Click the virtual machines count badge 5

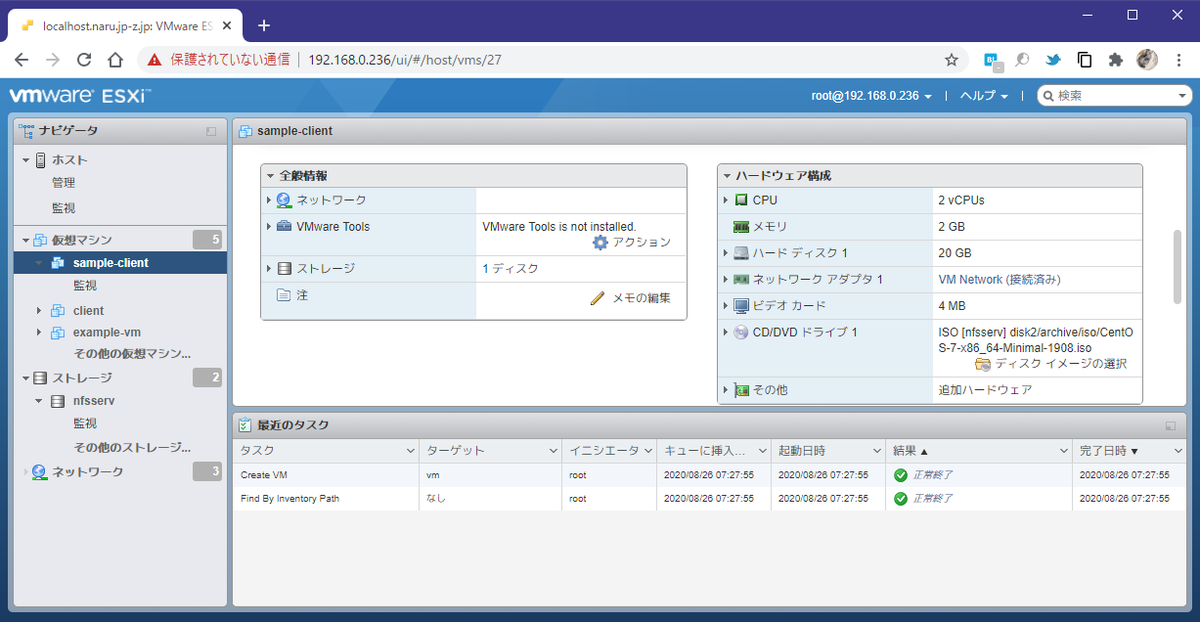tap(207, 240)
